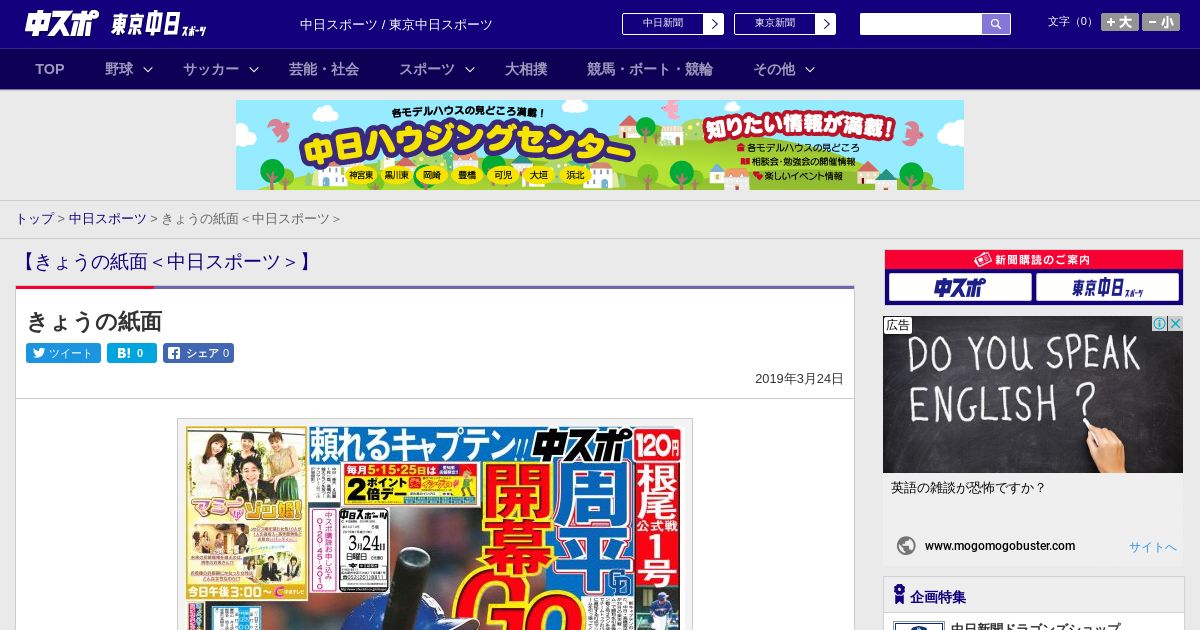Screen dimensions: 1200x630
Task: Click 中日スポーツ breadcrumb link
Action: click(108, 219)
